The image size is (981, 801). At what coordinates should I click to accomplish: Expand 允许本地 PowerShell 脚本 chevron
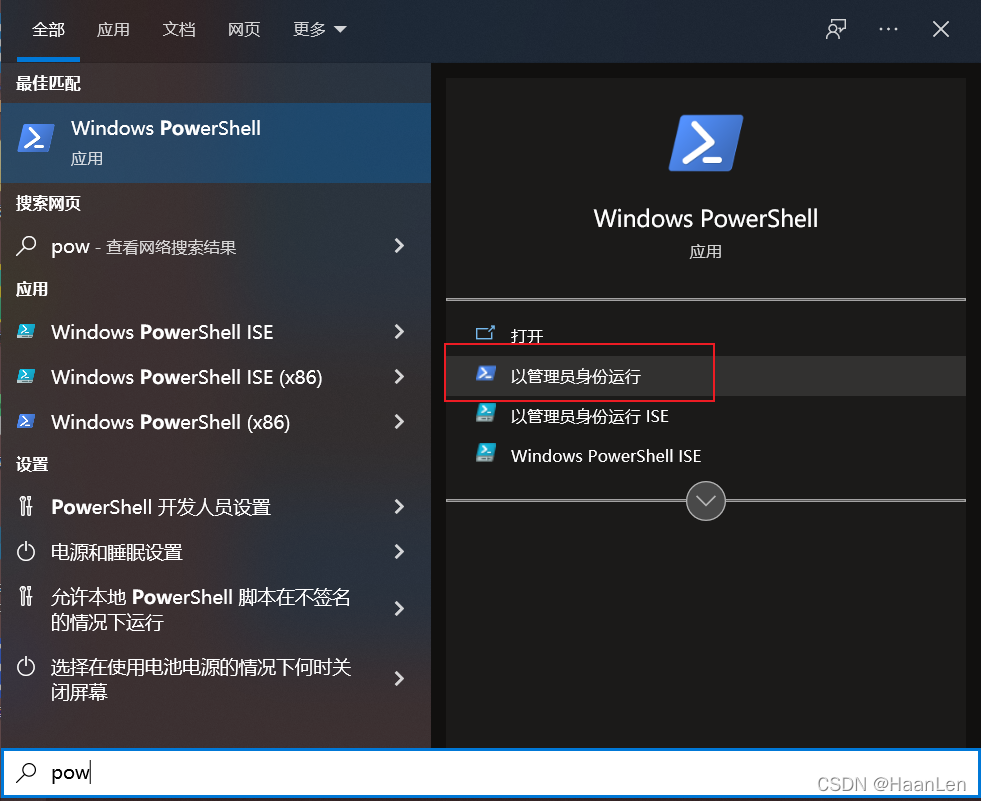pyautogui.click(x=399, y=608)
